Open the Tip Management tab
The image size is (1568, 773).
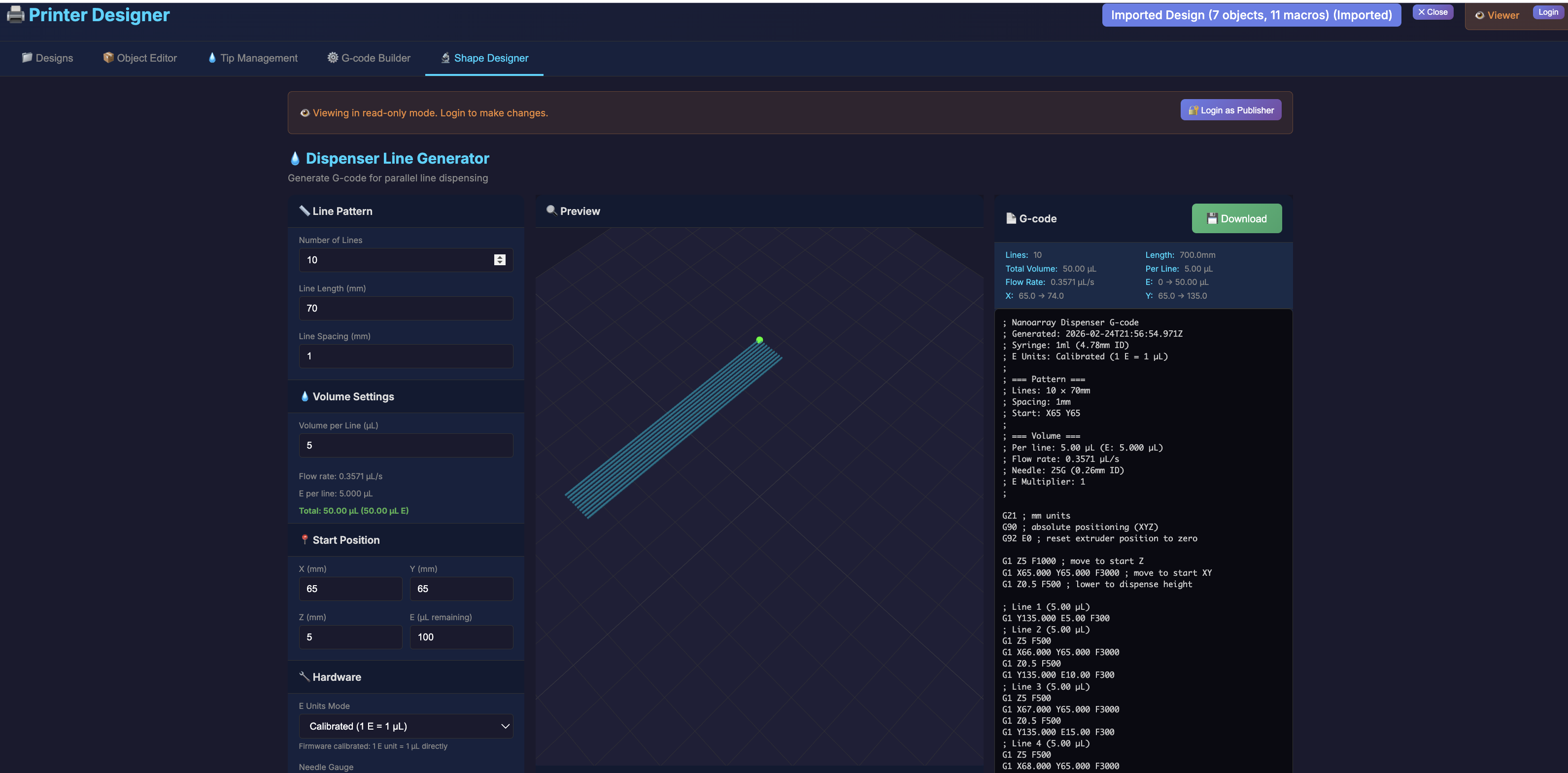(x=253, y=58)
